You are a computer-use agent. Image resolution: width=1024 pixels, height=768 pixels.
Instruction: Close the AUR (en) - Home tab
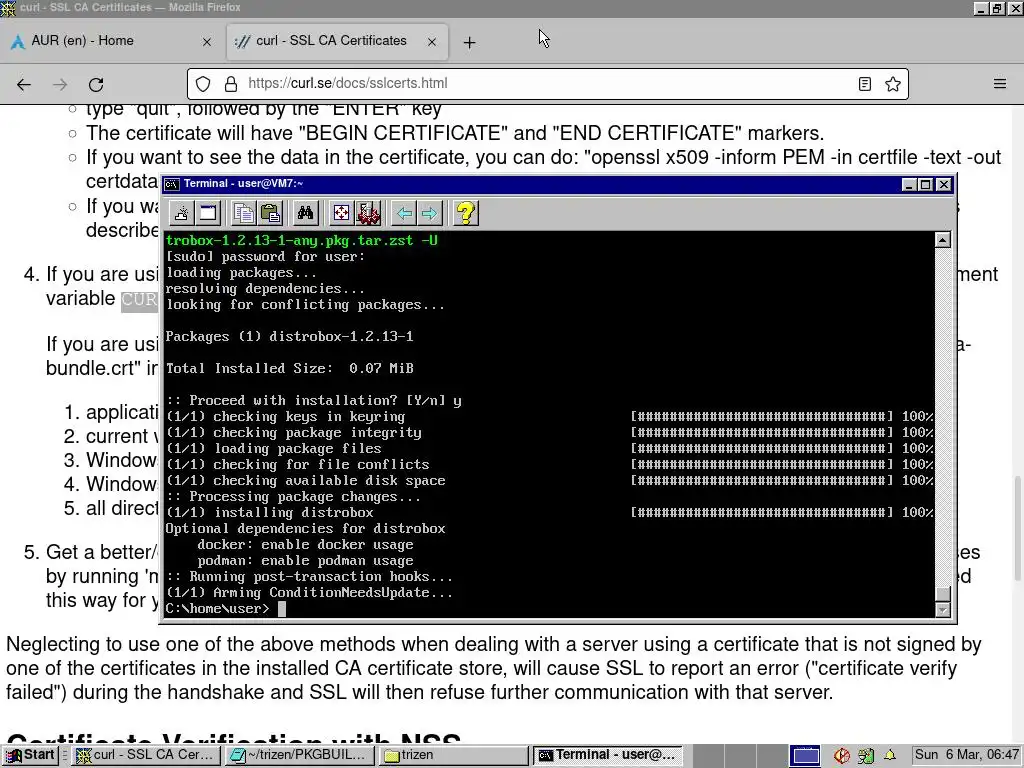point(207,42)
